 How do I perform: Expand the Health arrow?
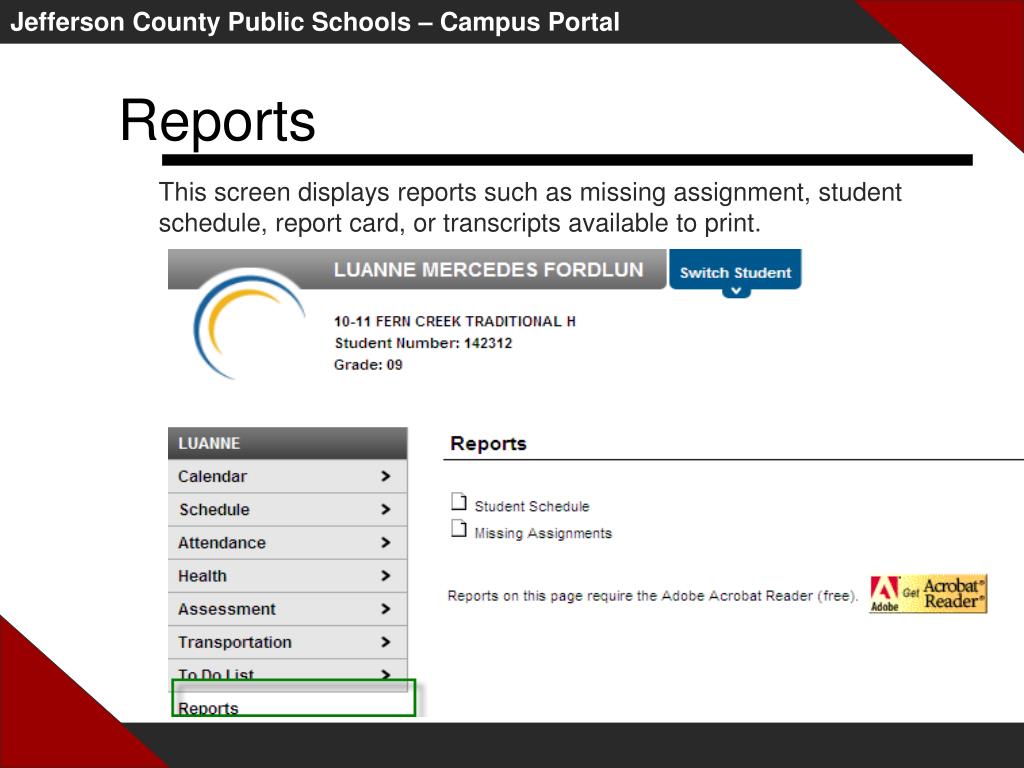tap(385, 576)
